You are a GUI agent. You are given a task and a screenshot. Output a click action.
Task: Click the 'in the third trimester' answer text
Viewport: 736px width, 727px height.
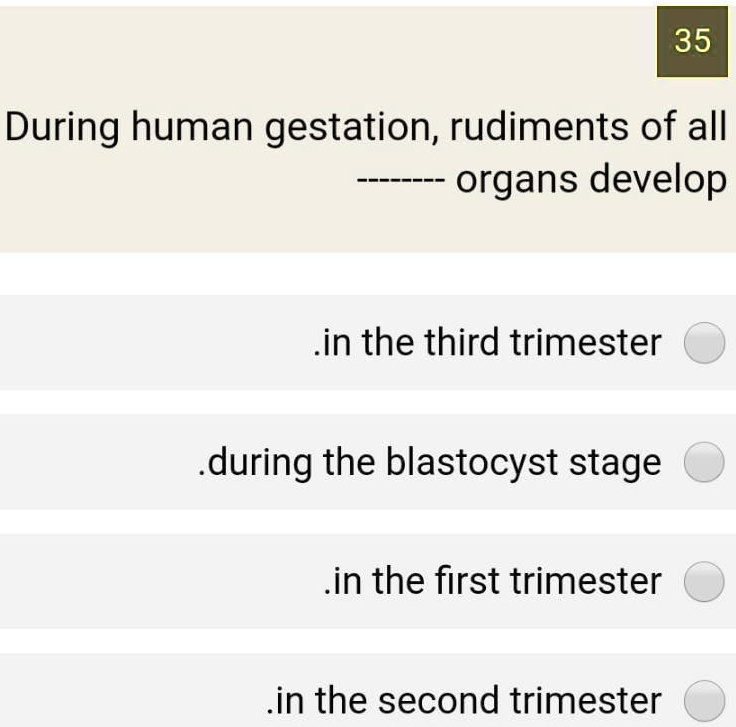click(x=487, y=343)
